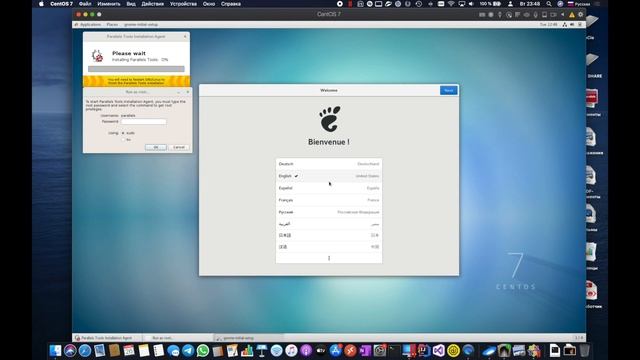Open Terminal from the dock
640x360 pixels.
[x=394, y=351]
